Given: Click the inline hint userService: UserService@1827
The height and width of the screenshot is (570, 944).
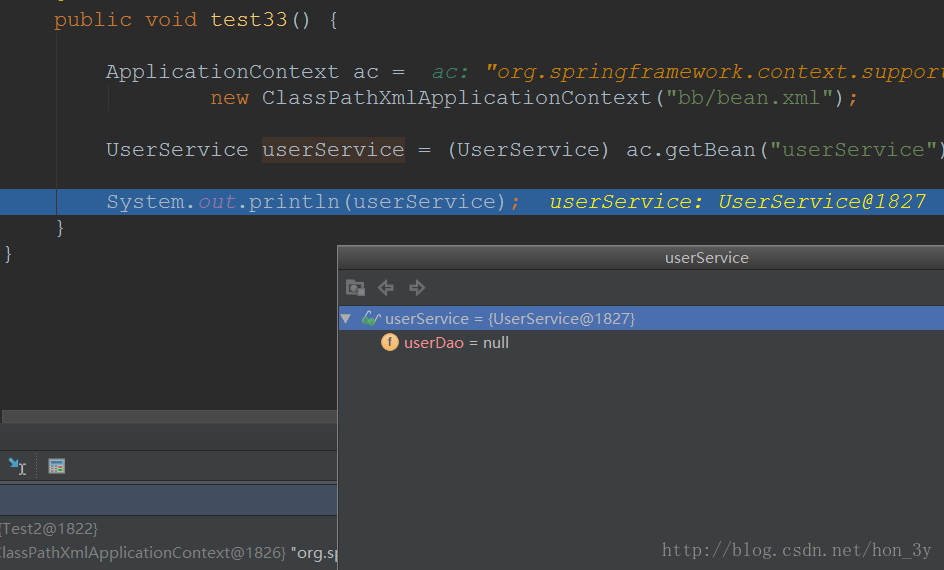Looking at the screenshot, I should (x=738, y=202).
